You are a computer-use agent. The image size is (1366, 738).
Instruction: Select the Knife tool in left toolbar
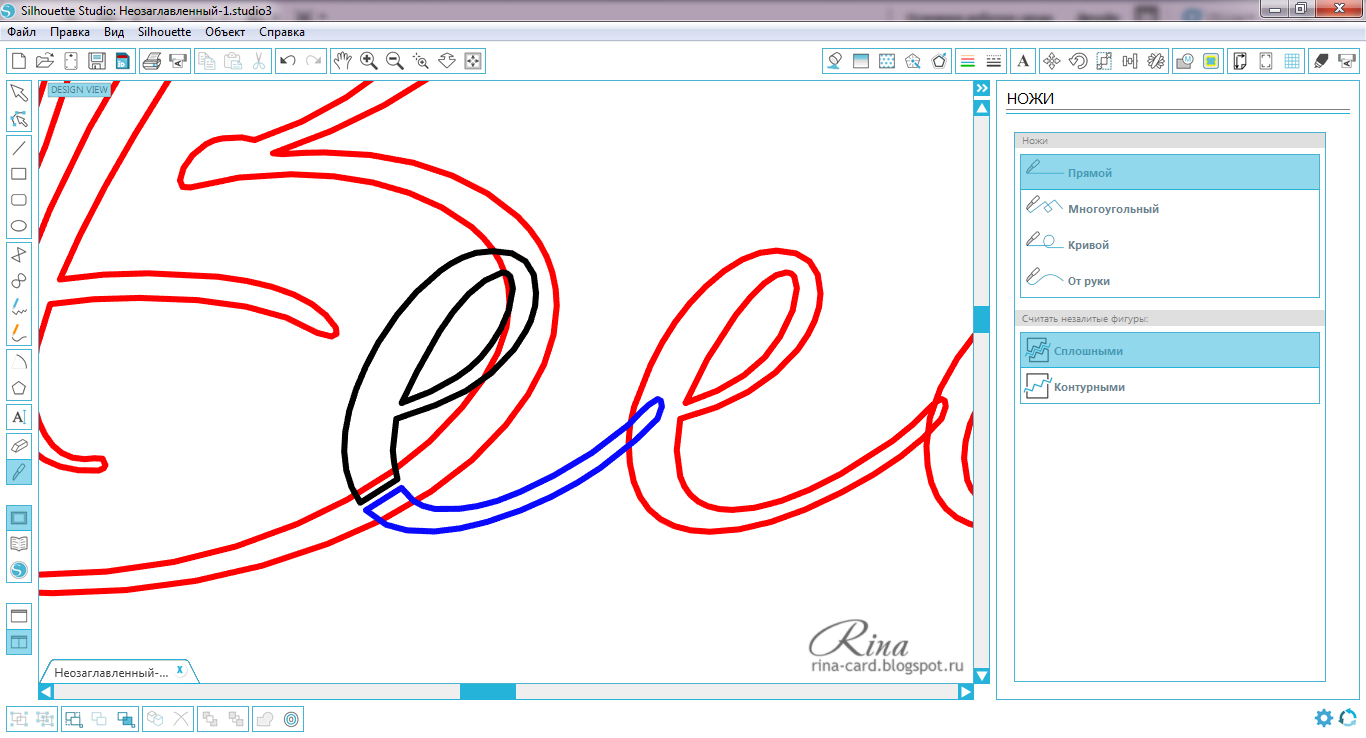click(18, 472)
